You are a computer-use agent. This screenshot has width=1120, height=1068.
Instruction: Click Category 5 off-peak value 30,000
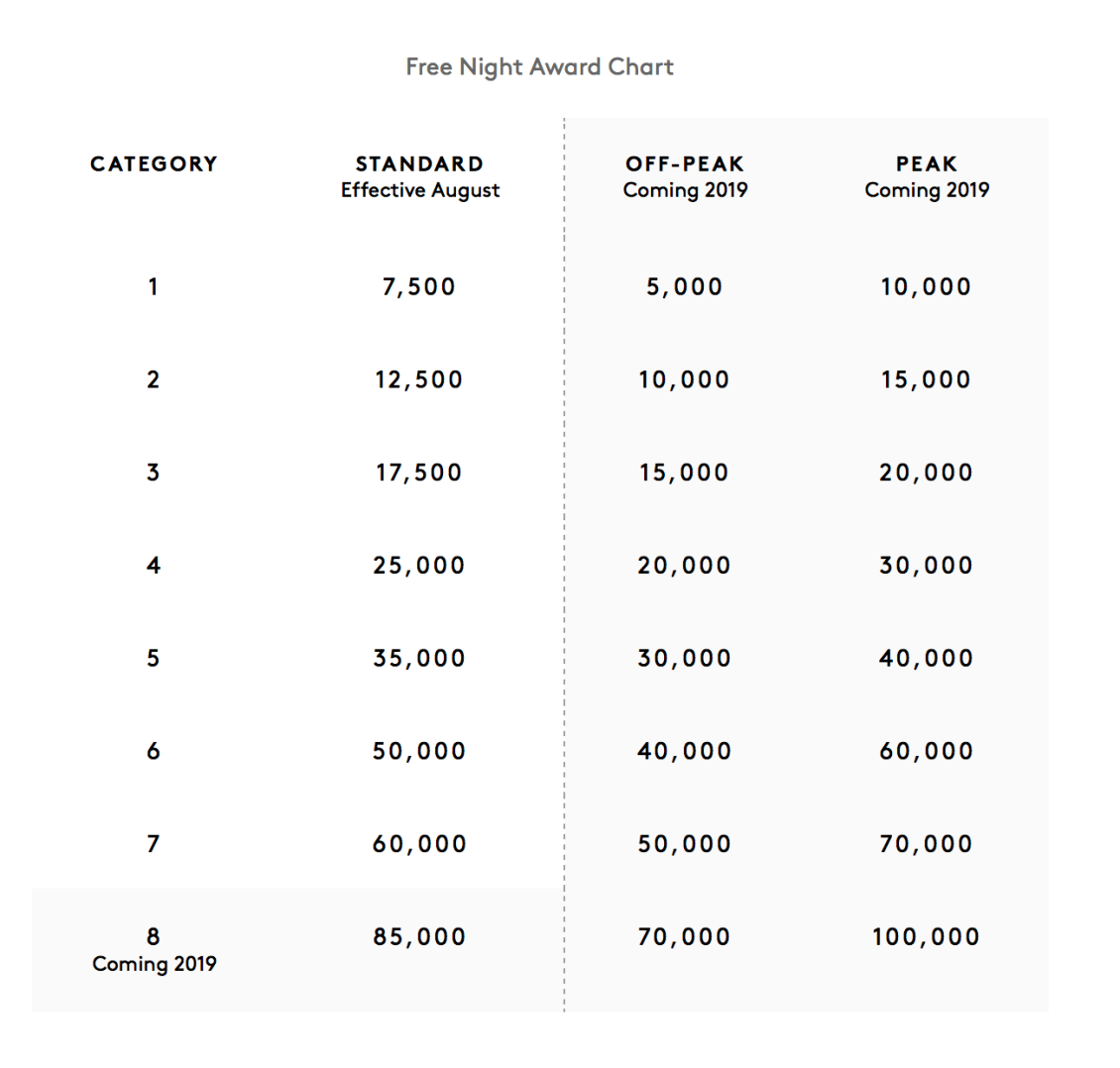(x=684, y=658)
